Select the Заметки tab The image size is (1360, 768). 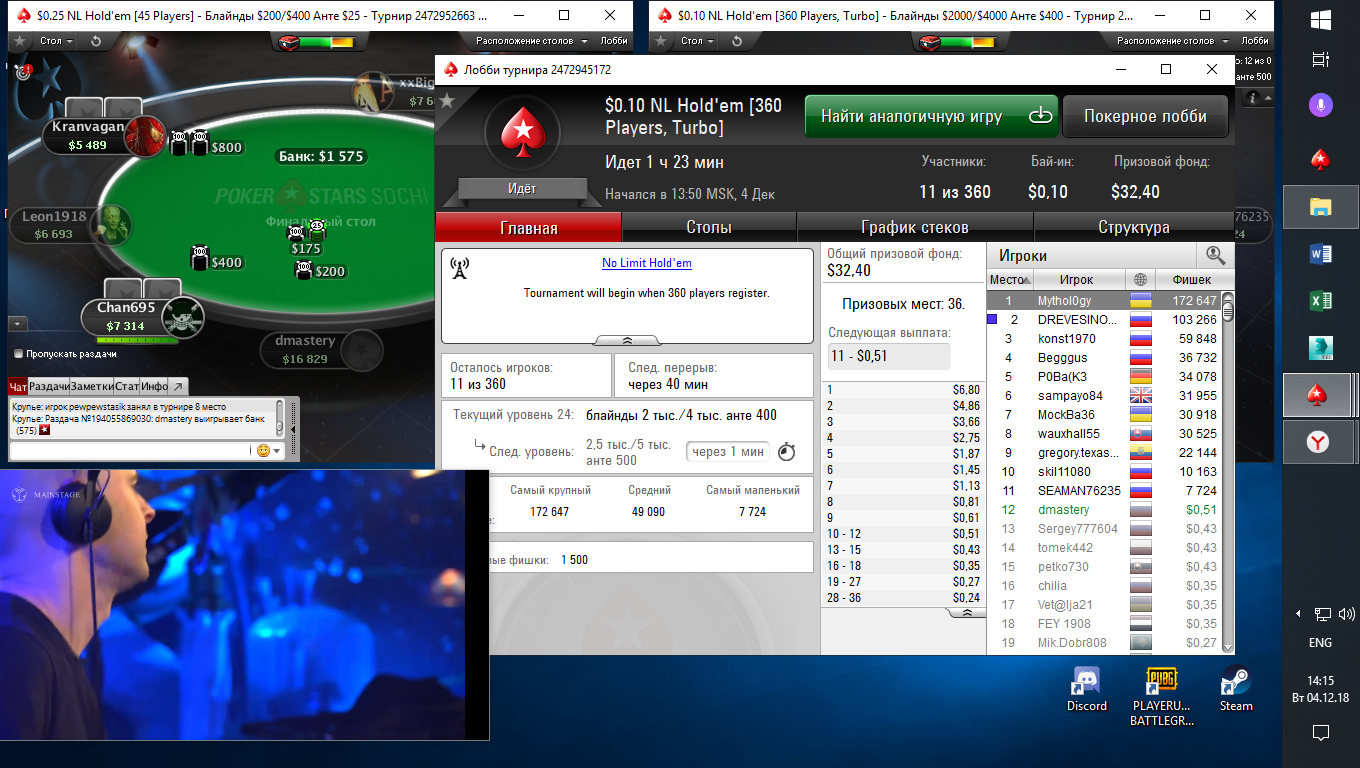point(92,386)
